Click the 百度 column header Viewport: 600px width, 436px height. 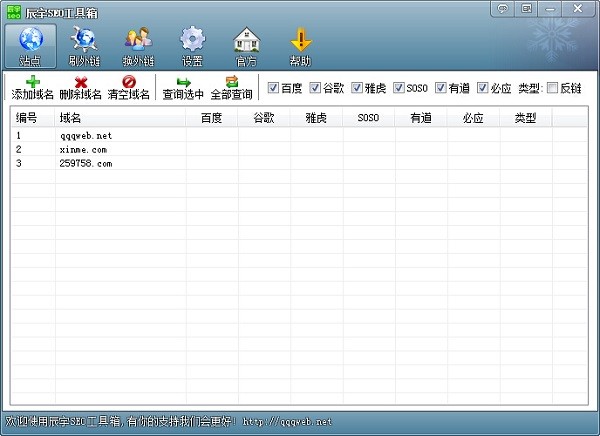pyautogui.click(x=212, y=118)
